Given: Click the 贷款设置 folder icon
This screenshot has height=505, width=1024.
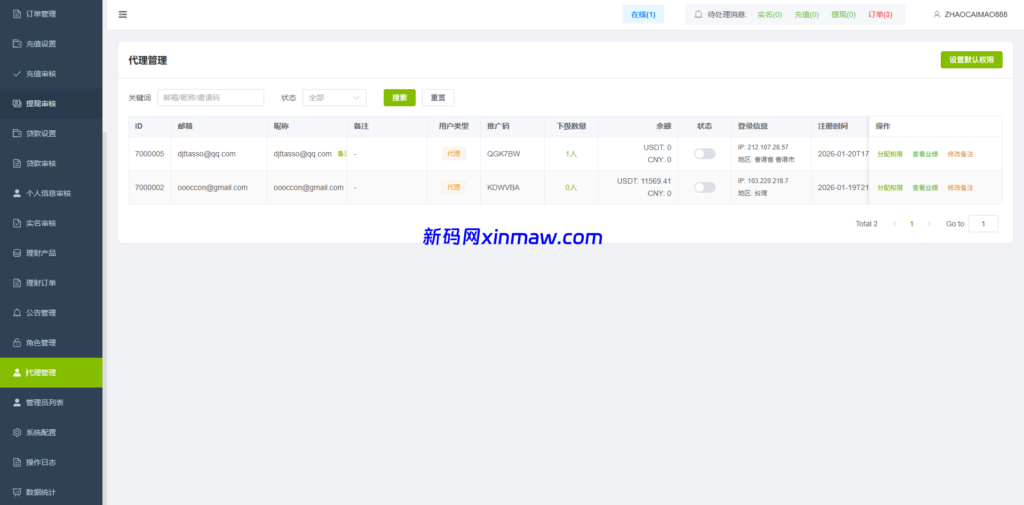Looking at the screenshot, I should (17, 133).
